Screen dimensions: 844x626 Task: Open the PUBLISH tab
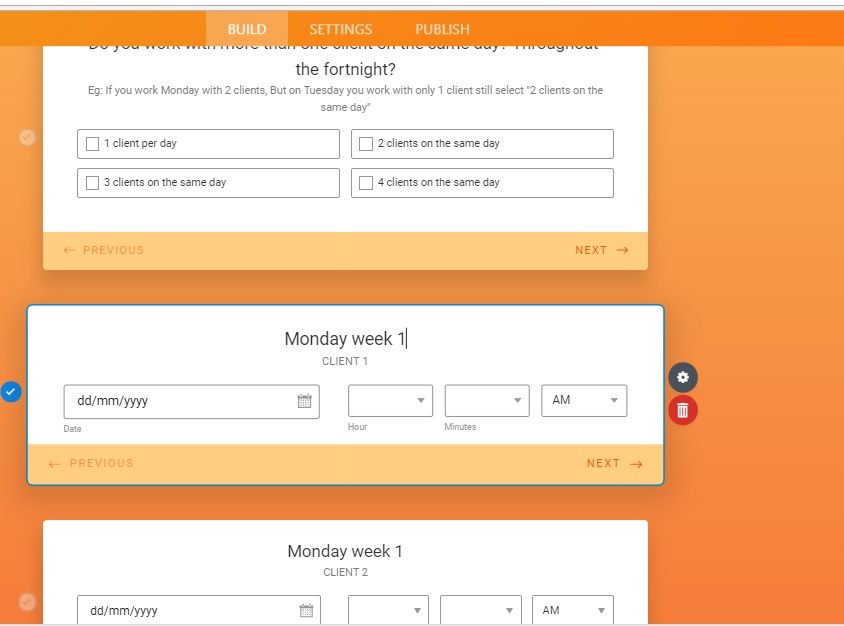441,28
